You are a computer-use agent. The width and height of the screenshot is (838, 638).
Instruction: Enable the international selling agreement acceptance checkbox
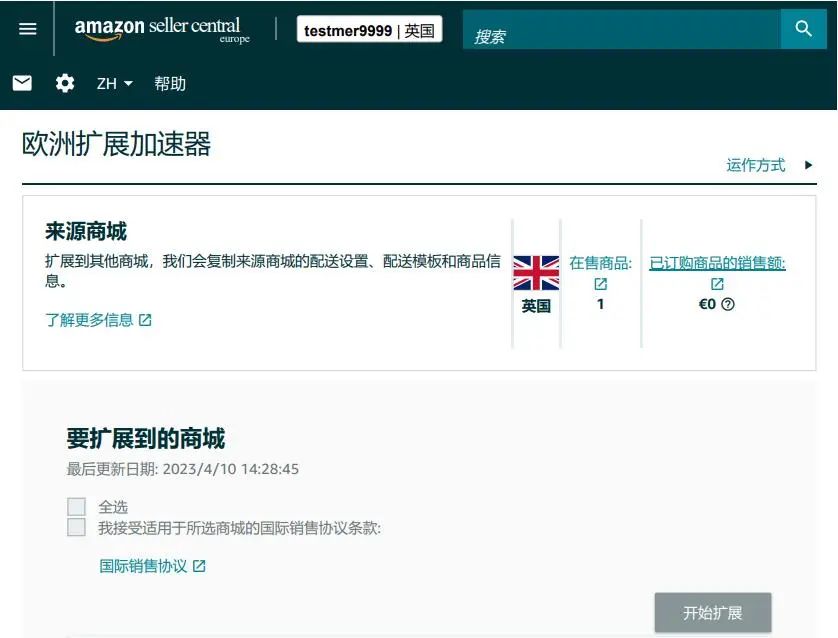coord(76,527)
